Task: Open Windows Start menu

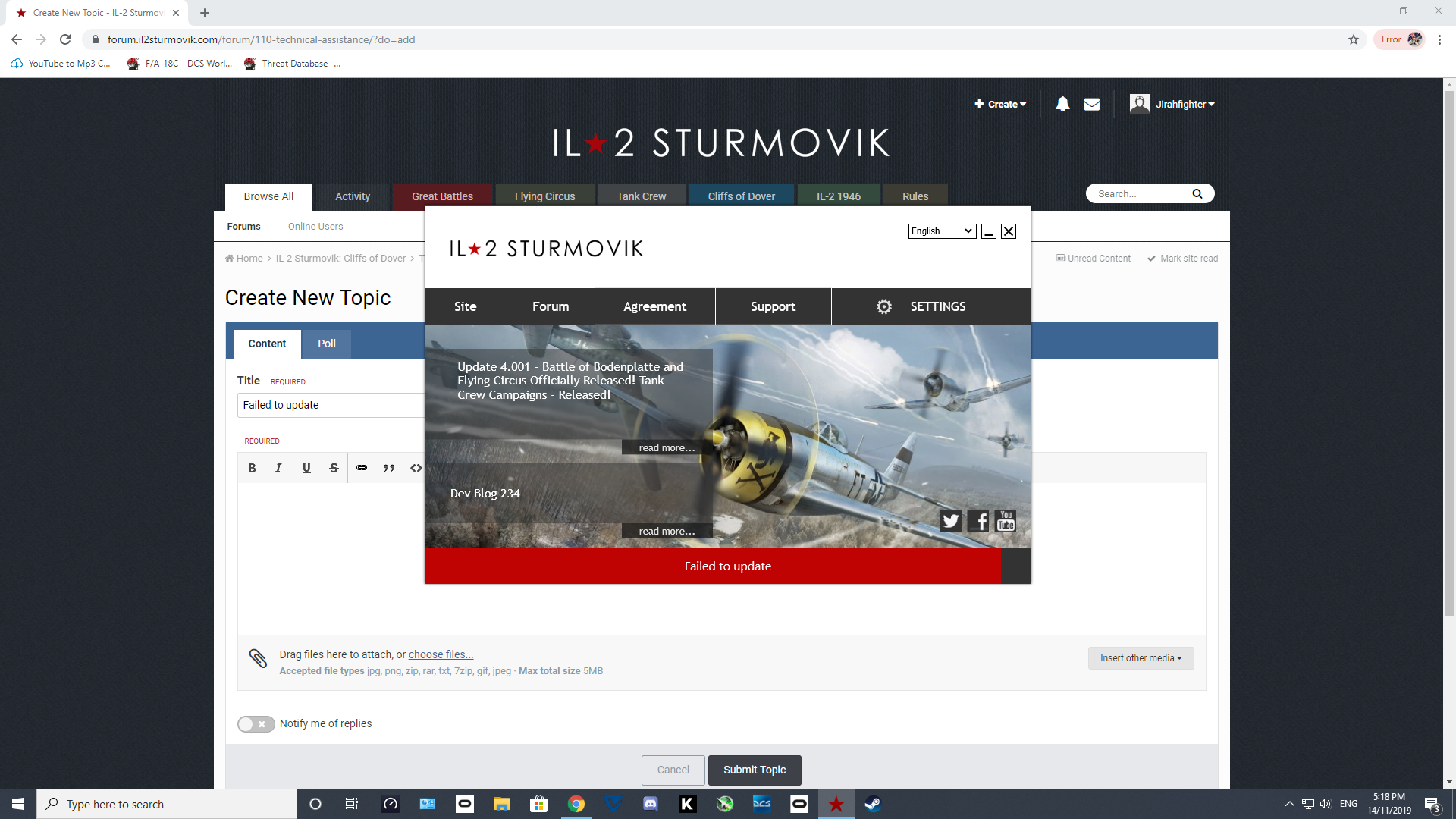Action: 18,804
